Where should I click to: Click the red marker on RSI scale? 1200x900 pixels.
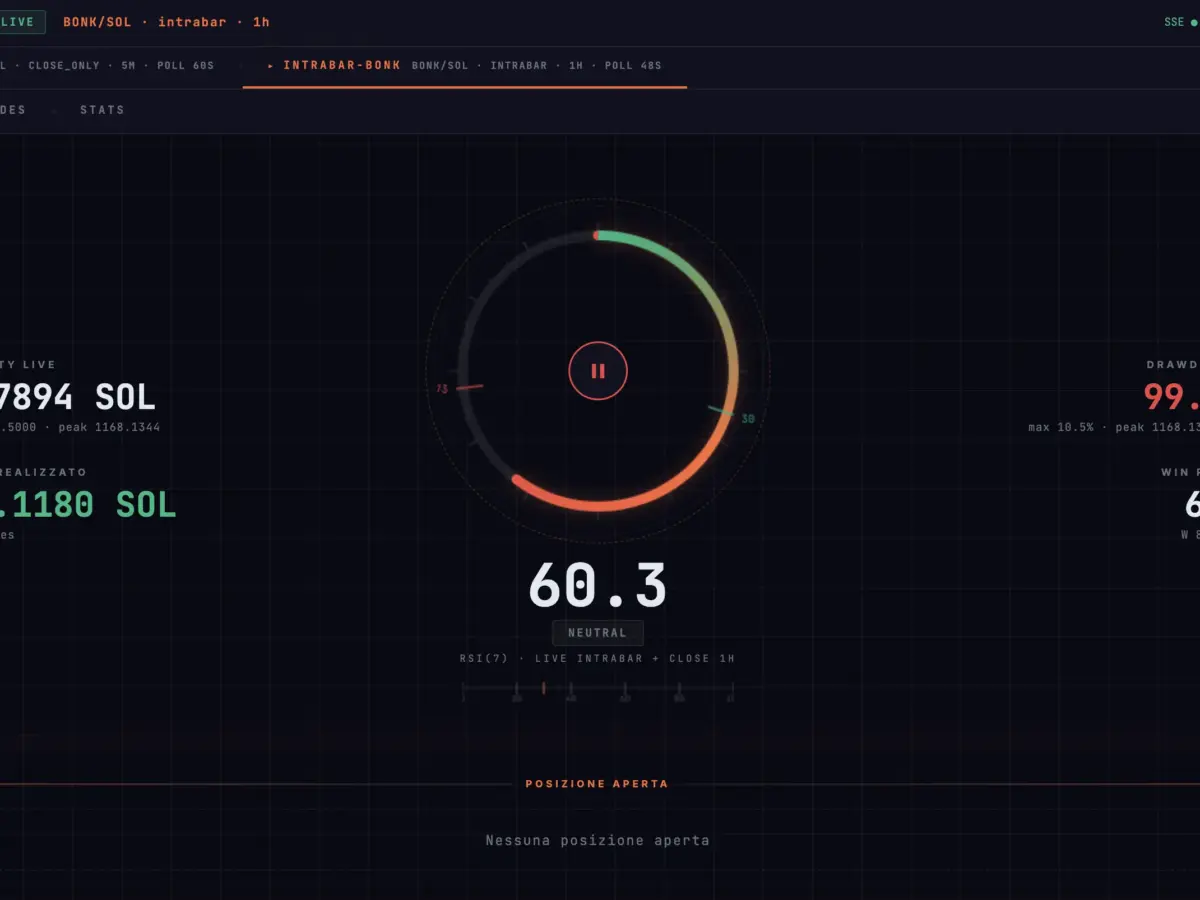pos(543,688)
